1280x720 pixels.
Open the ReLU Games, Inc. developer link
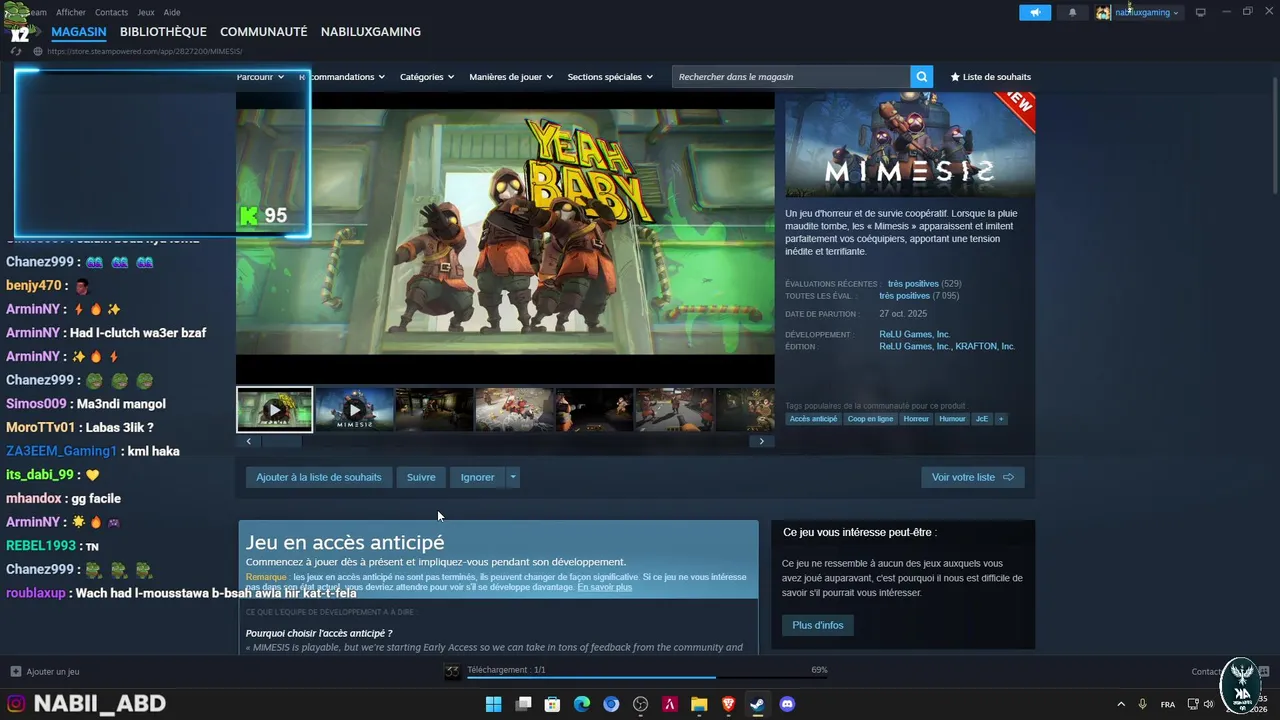pos(914,334)
